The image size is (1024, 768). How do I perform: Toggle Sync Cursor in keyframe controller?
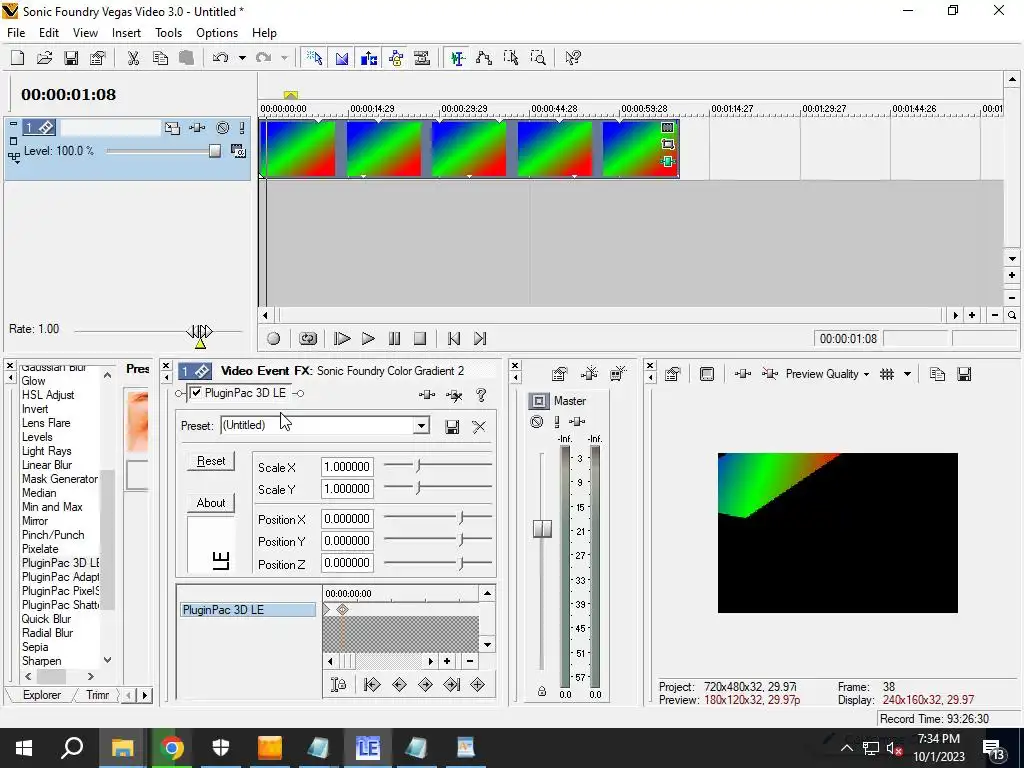338,684
